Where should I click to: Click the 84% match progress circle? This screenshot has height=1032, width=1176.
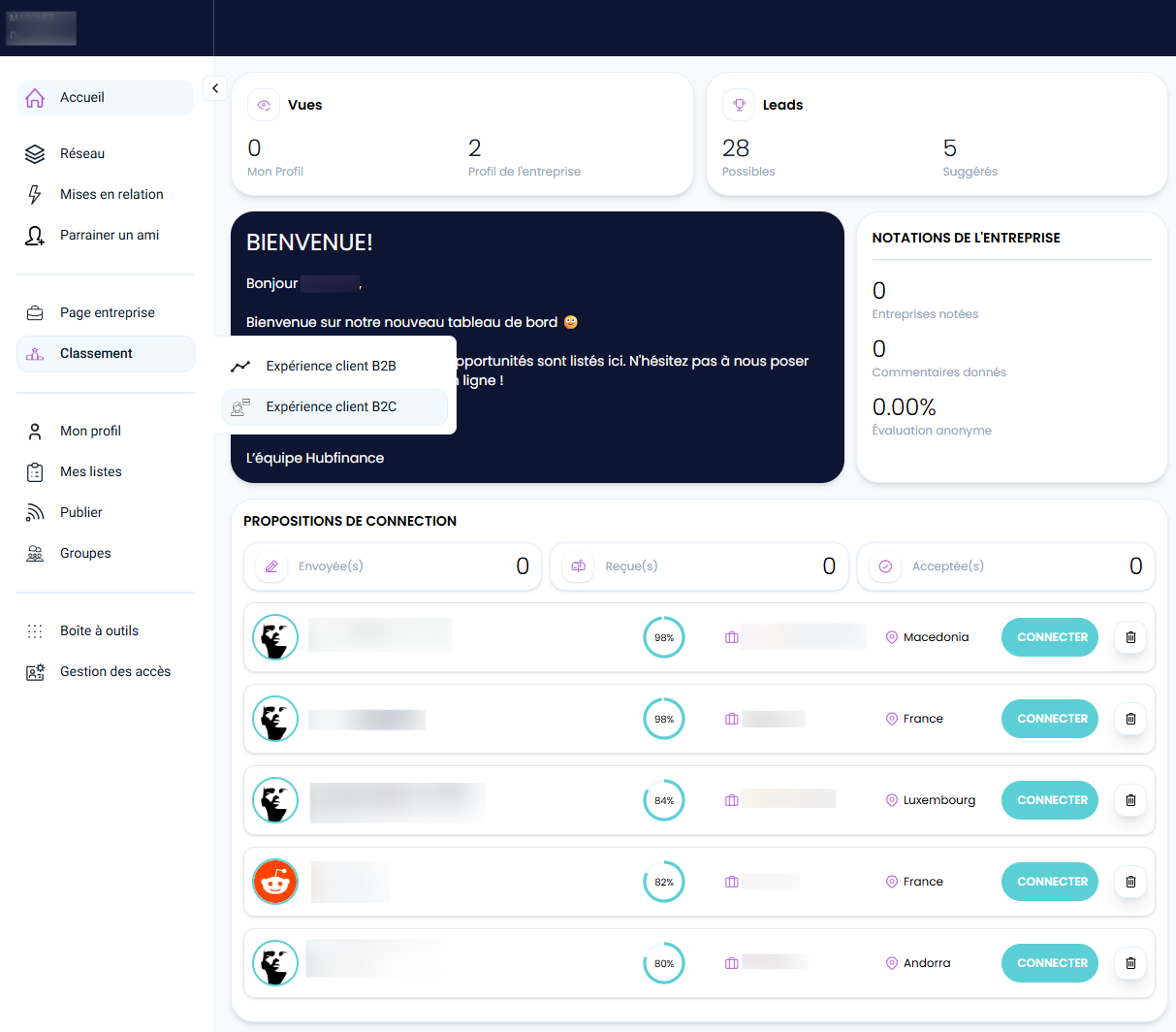[x=664, y=800]
